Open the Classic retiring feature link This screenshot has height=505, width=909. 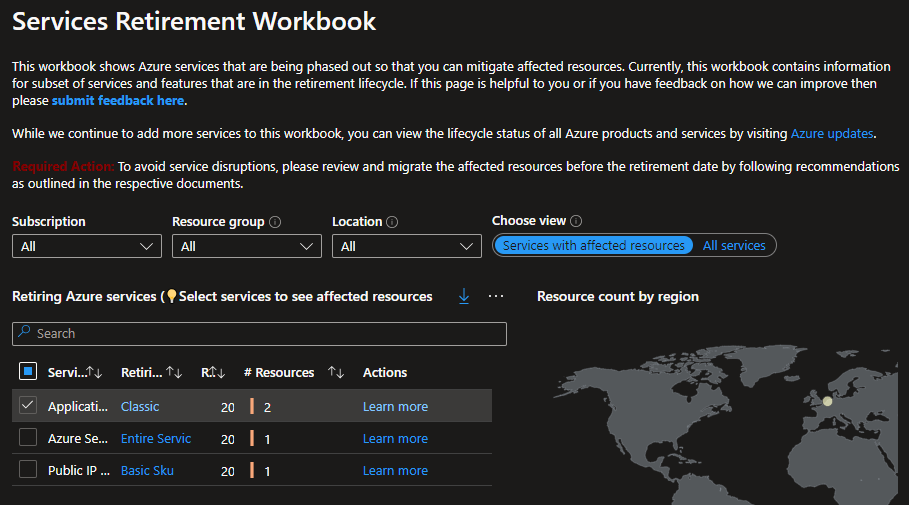click(140, 406)
